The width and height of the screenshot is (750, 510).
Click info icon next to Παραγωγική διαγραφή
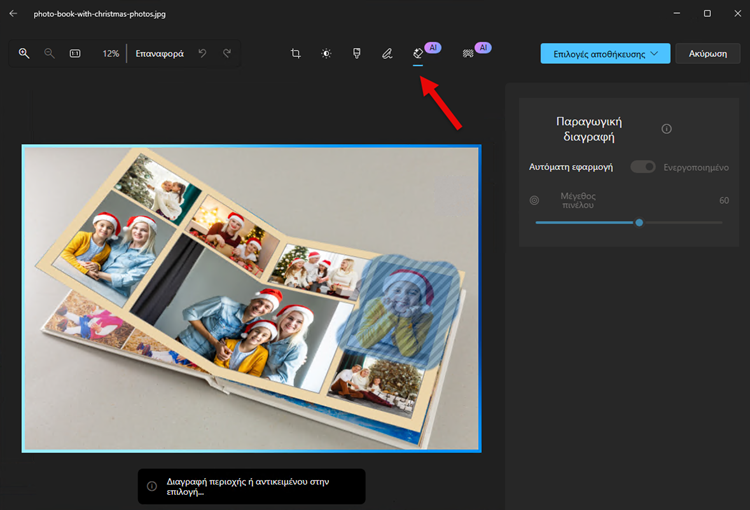tap(666, 129)
